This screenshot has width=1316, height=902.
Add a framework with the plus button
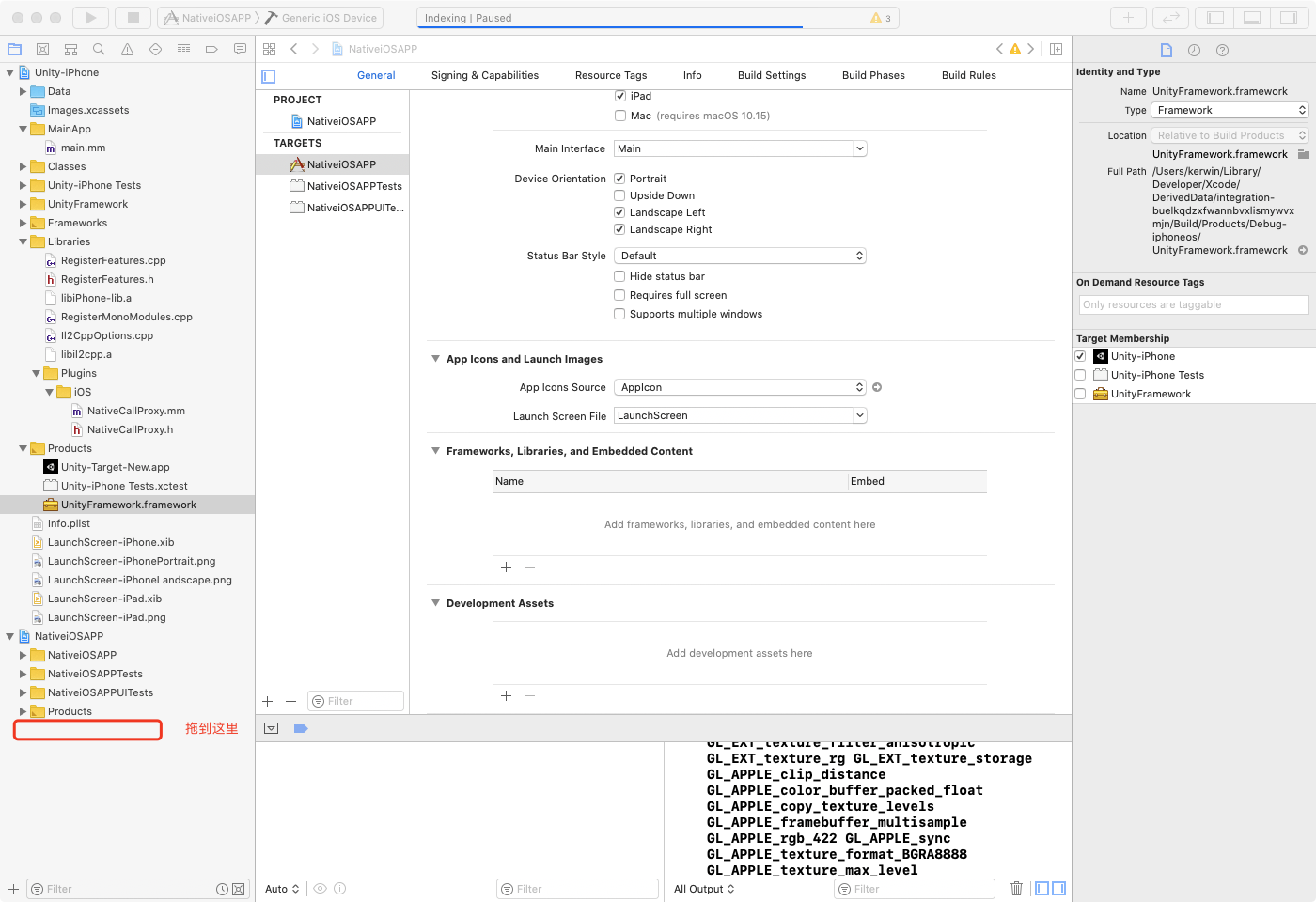point(506,568)
